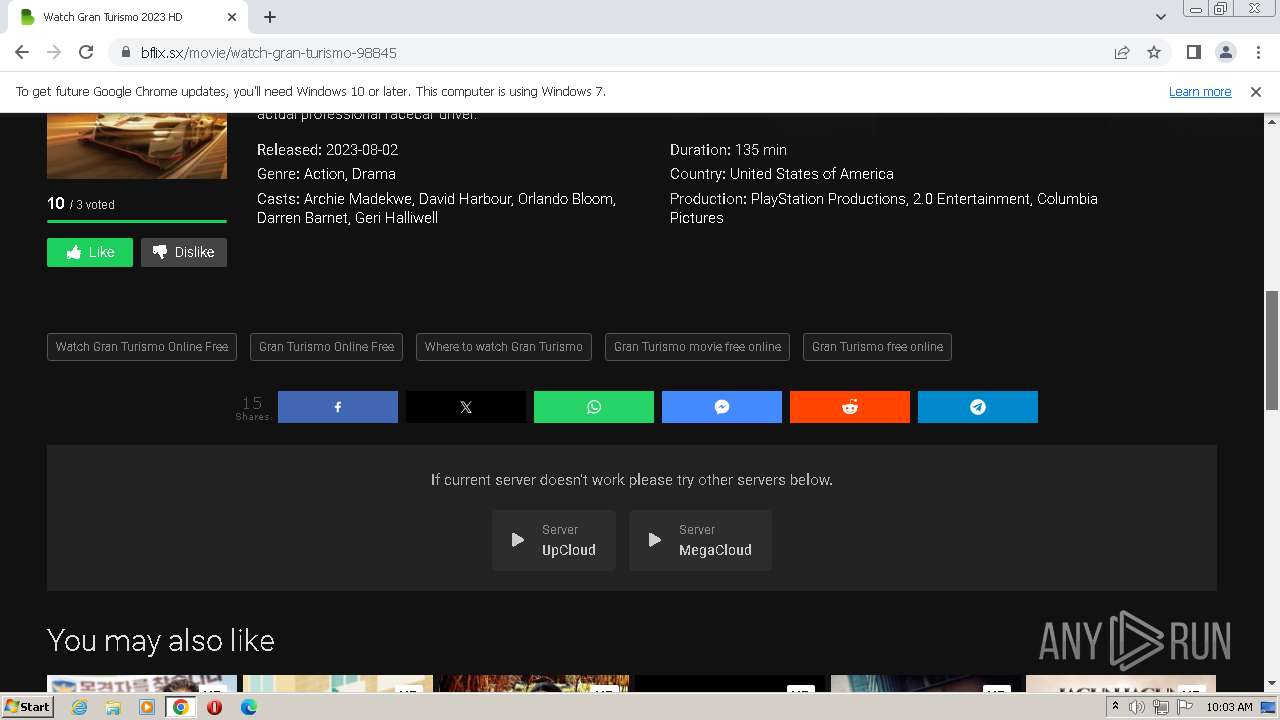Open a new browser tab

[x=270, y=17]
